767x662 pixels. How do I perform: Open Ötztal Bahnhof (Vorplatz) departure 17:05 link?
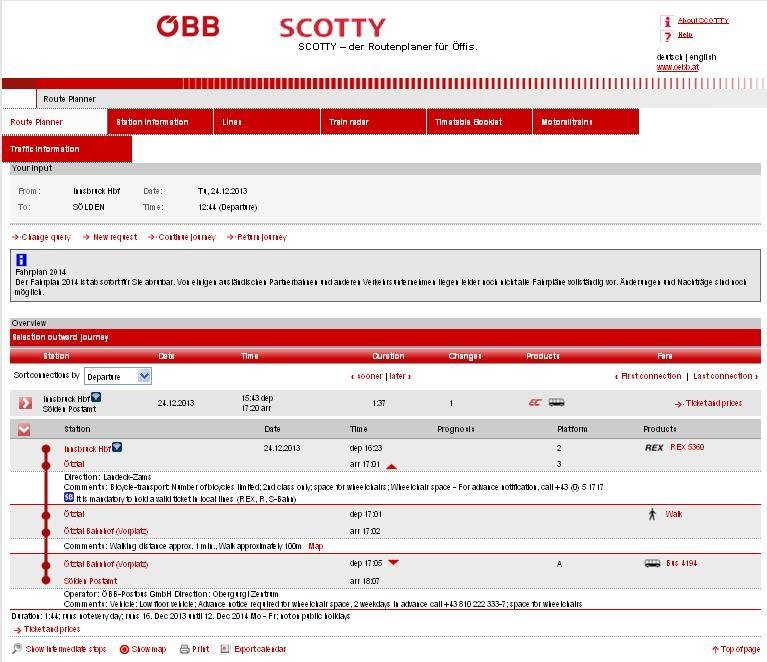click(x=106, y=564)
